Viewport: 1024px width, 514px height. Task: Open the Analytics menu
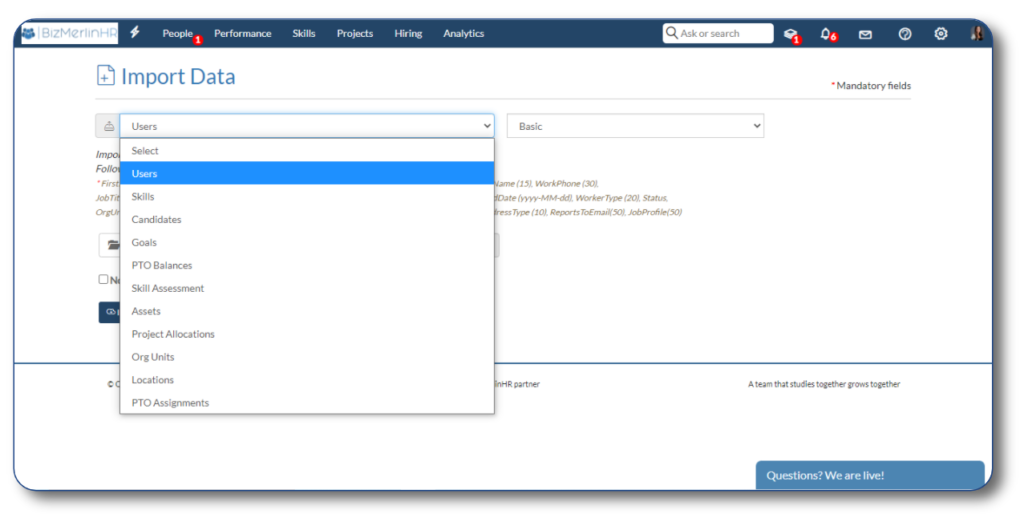(x=464, y=33)
